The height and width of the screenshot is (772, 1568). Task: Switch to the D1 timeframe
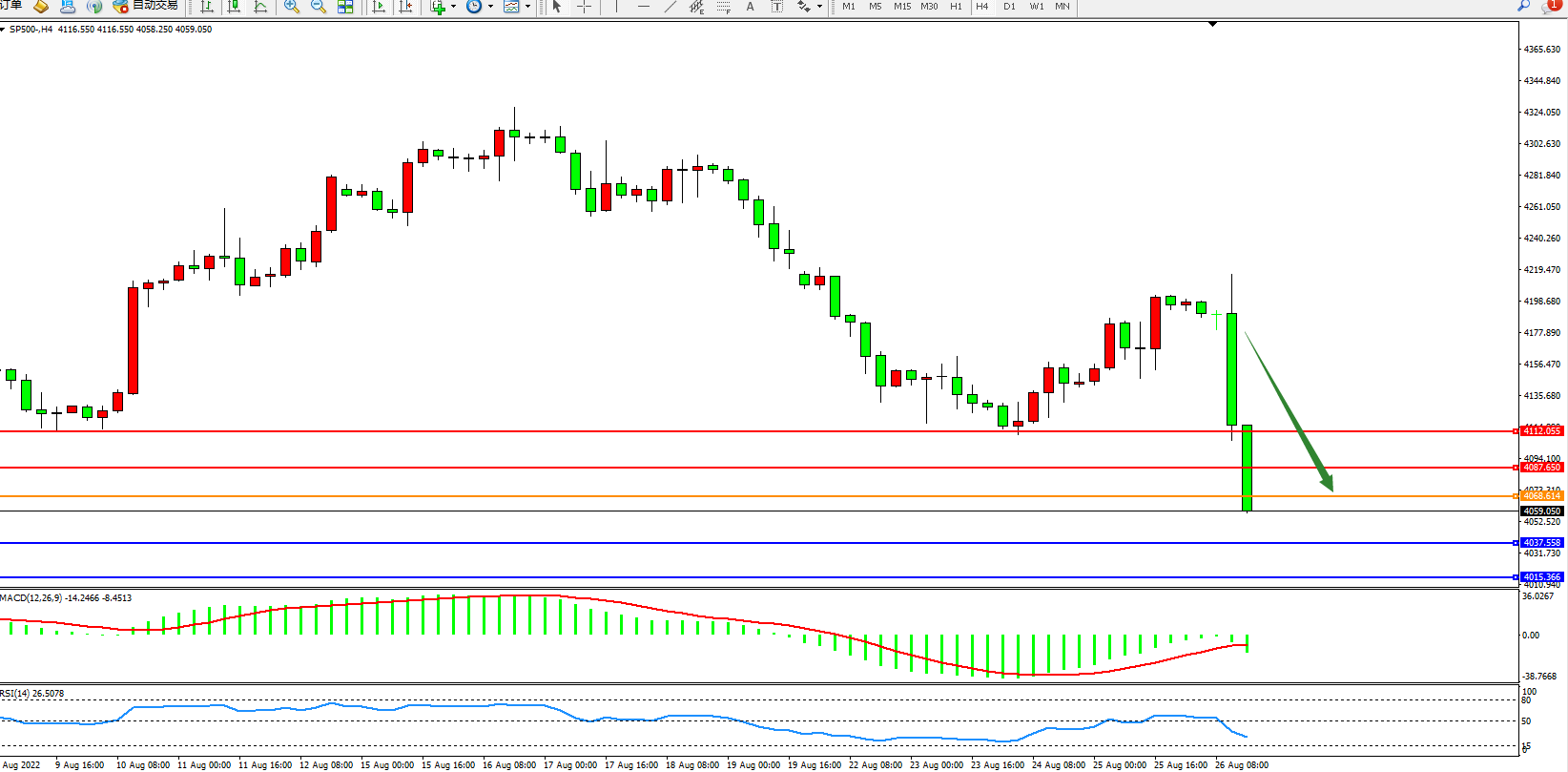[x=1009, y=7]
